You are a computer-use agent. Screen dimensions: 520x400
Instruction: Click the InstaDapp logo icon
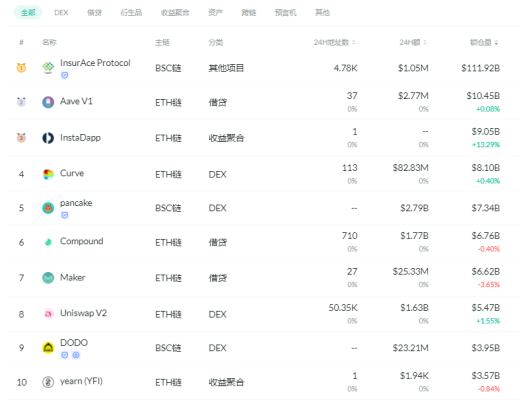(48, 138)
